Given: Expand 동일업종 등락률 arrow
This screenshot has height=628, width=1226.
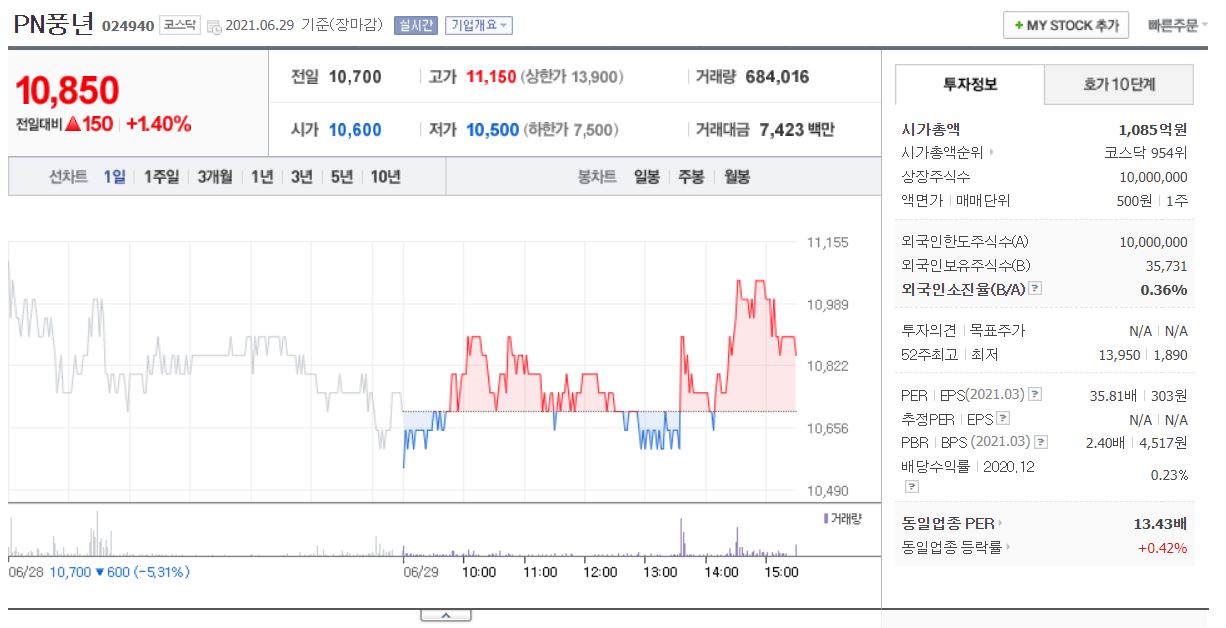Looking at the screenshot, I should [1007, 547].
